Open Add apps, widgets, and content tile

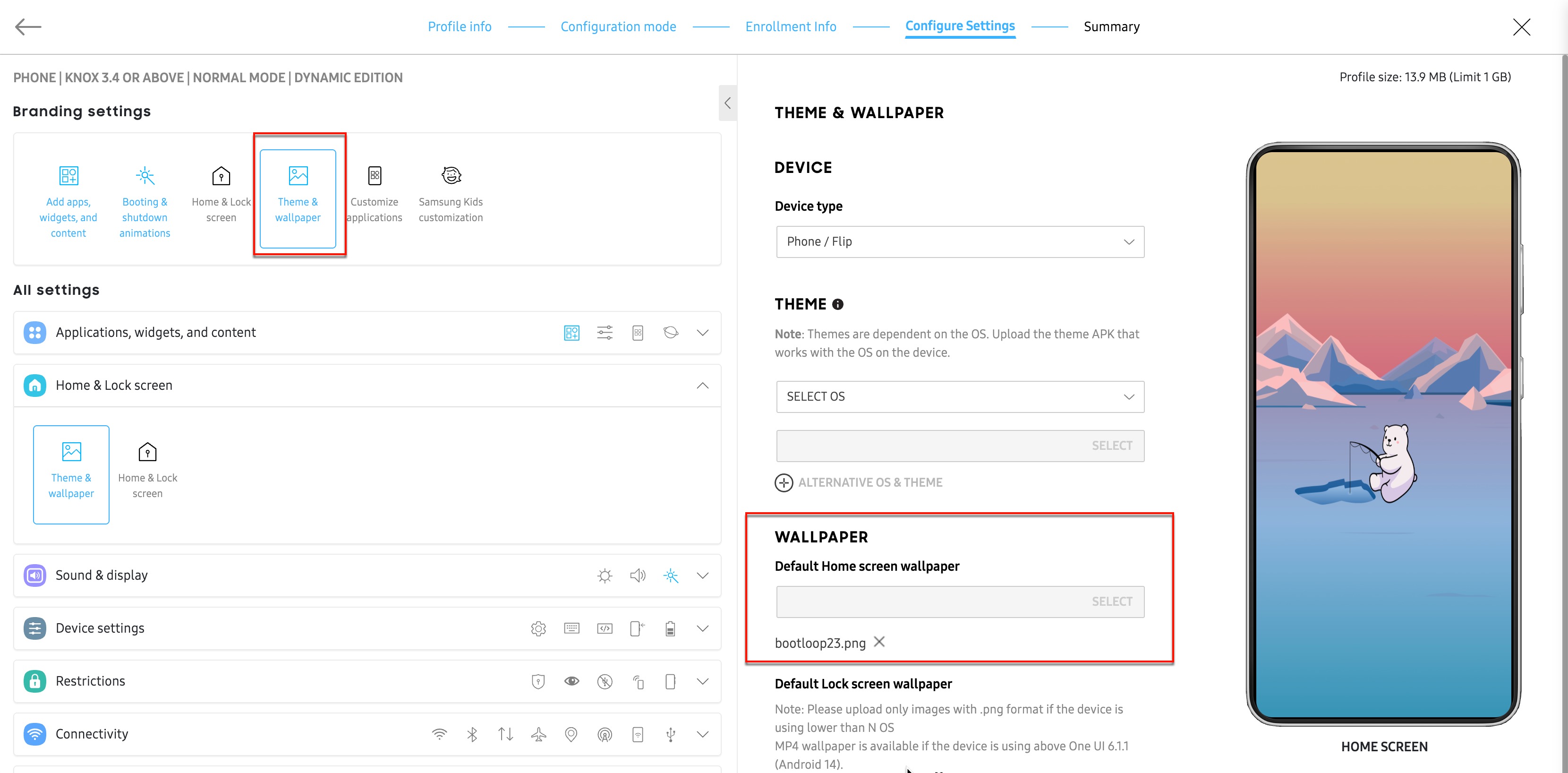[68, 201]
